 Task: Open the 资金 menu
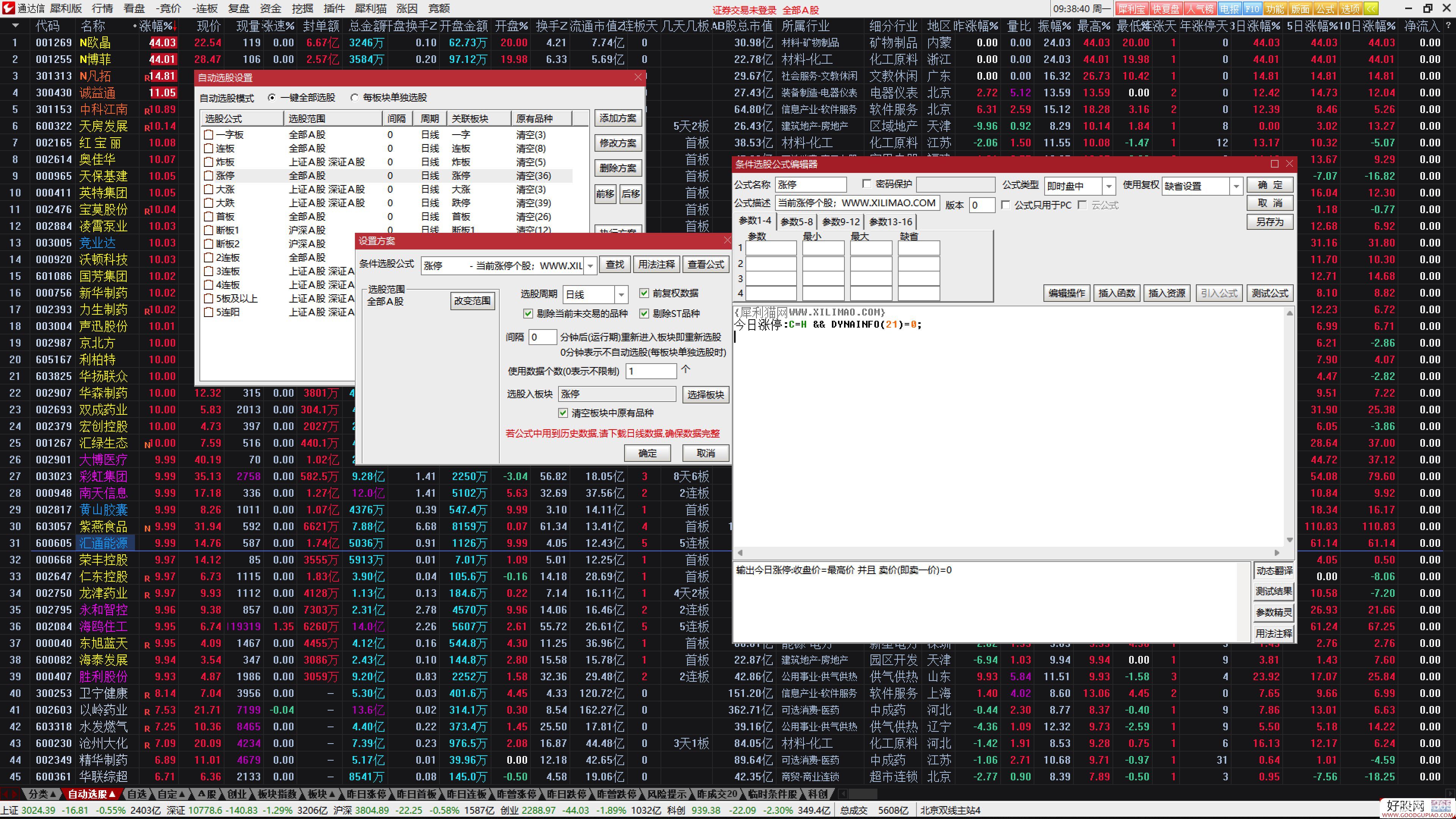271,8
